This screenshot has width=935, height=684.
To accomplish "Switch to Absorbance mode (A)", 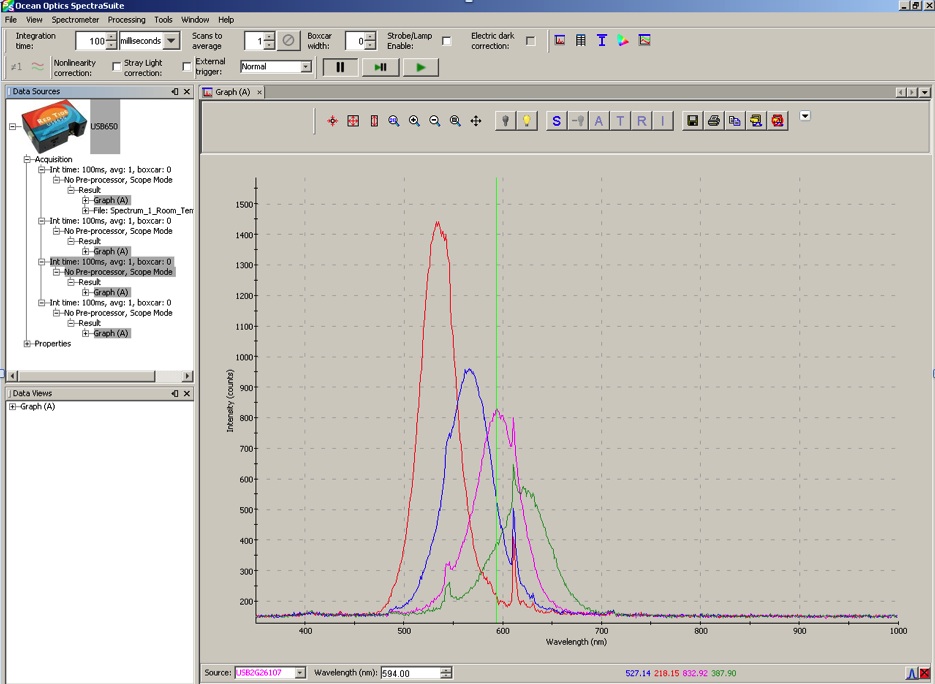I will pos(599,121).
